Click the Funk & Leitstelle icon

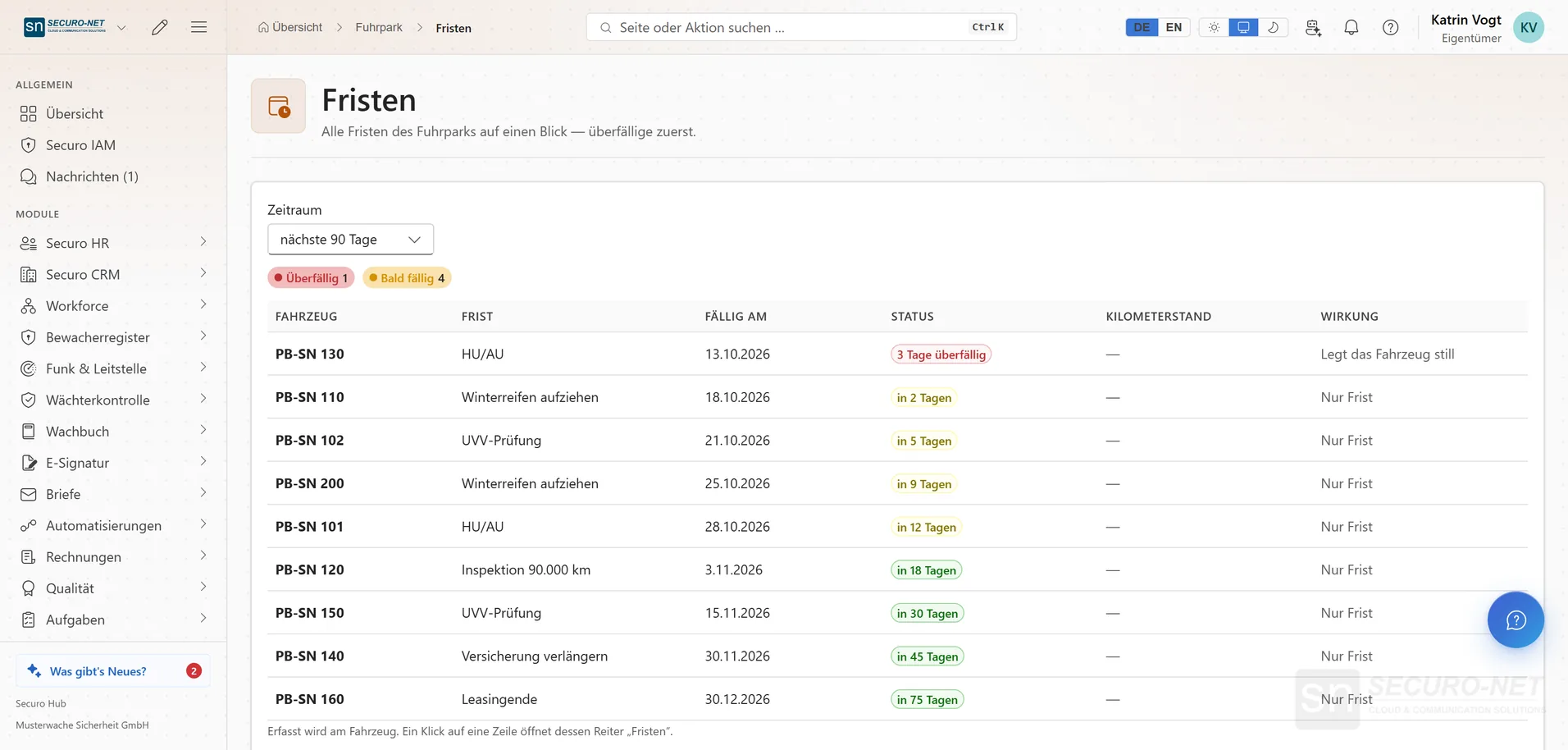tap(29, 368)
